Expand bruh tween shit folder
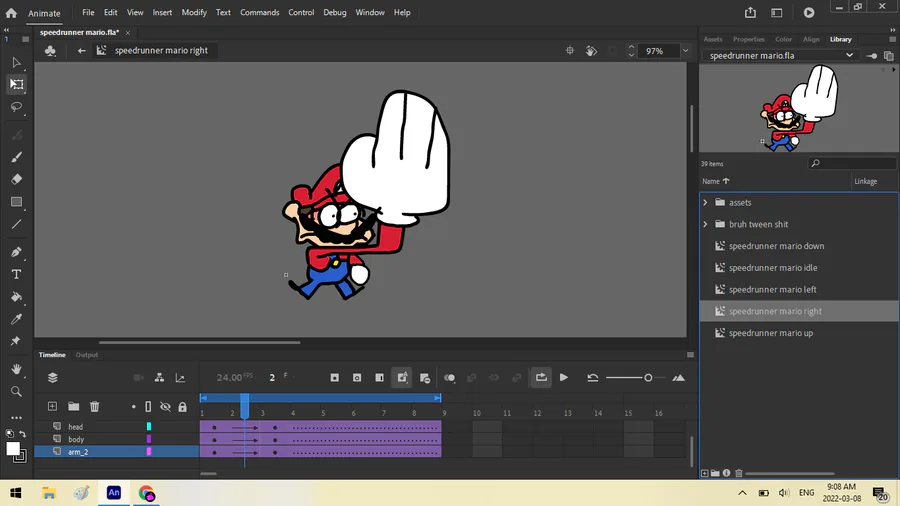Image resolution: width=900 pixels, height=506 pixels. tap(705, 224)
